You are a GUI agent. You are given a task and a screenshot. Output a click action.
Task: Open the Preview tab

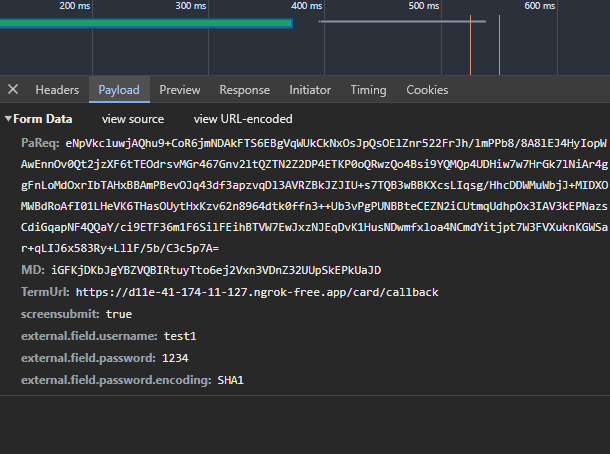tap(180, 90)
